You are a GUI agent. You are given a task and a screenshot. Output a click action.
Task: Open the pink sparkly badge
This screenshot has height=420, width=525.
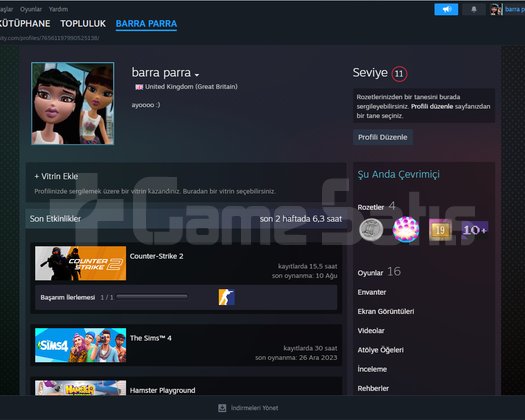(x=405, y=230)
